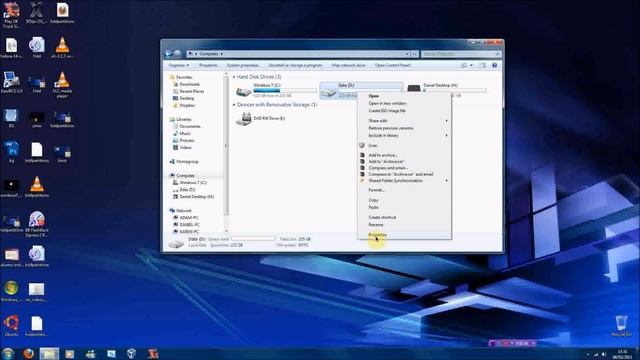
Task: Click the taskbar volume icon
Action: pyautogui.click(x=604, y=355)
